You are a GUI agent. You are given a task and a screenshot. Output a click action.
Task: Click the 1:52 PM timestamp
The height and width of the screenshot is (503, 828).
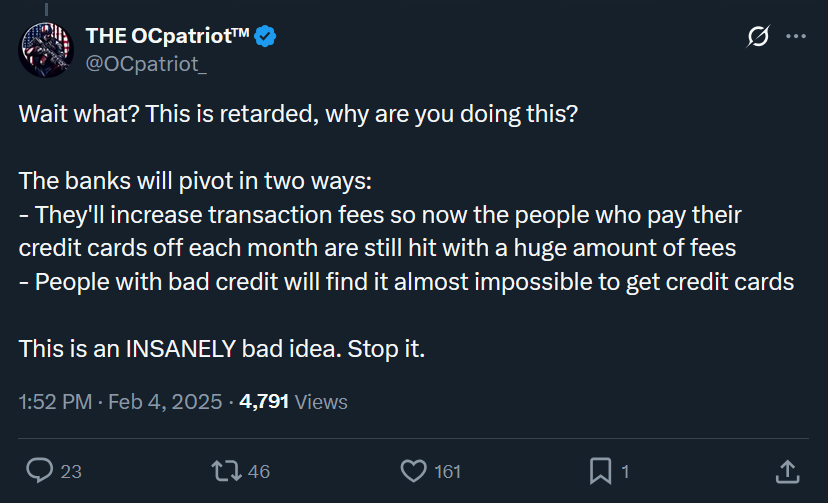pyautogui.click(x=55, y=402)
